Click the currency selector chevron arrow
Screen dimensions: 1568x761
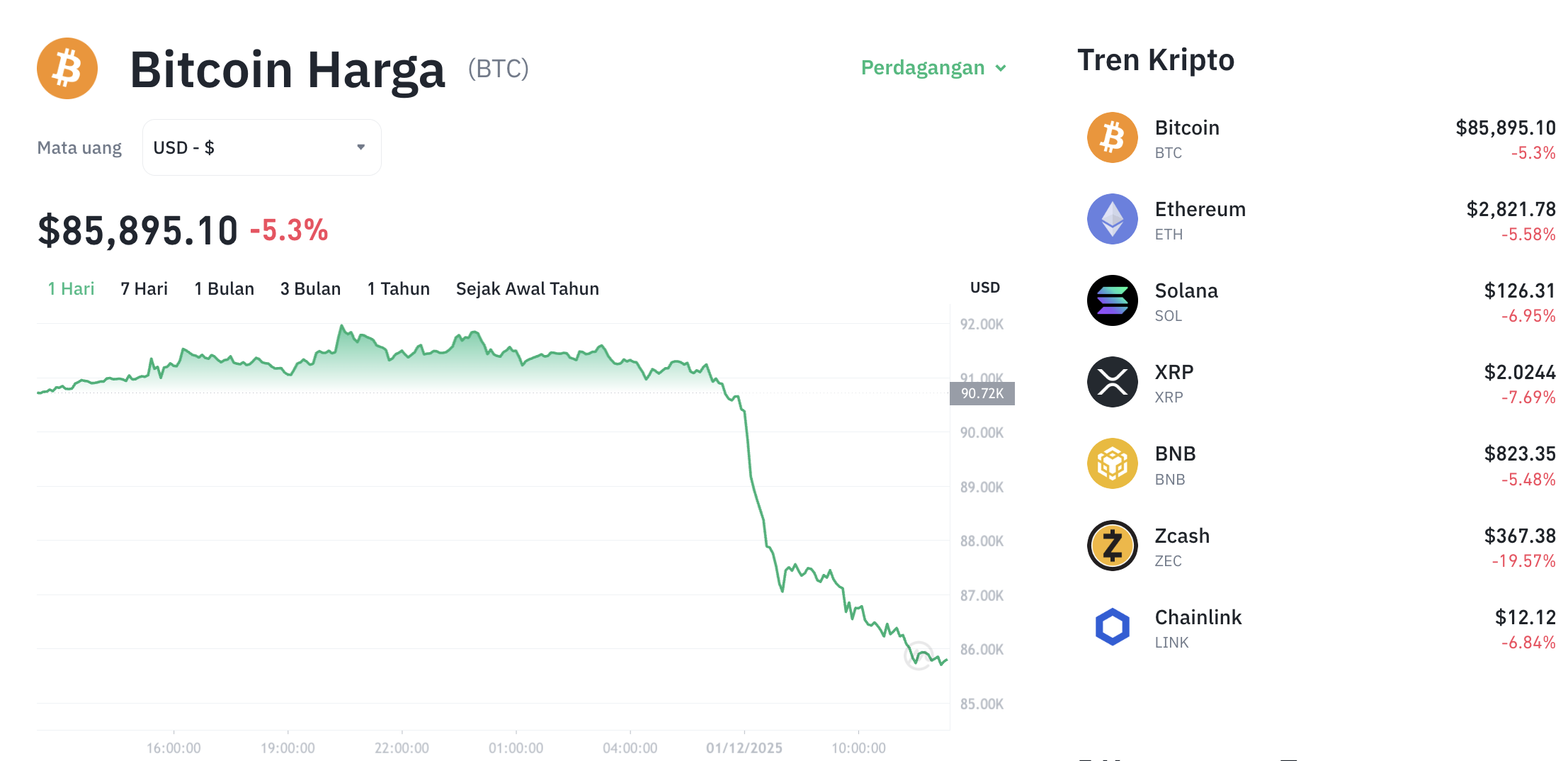pos(360,147)
